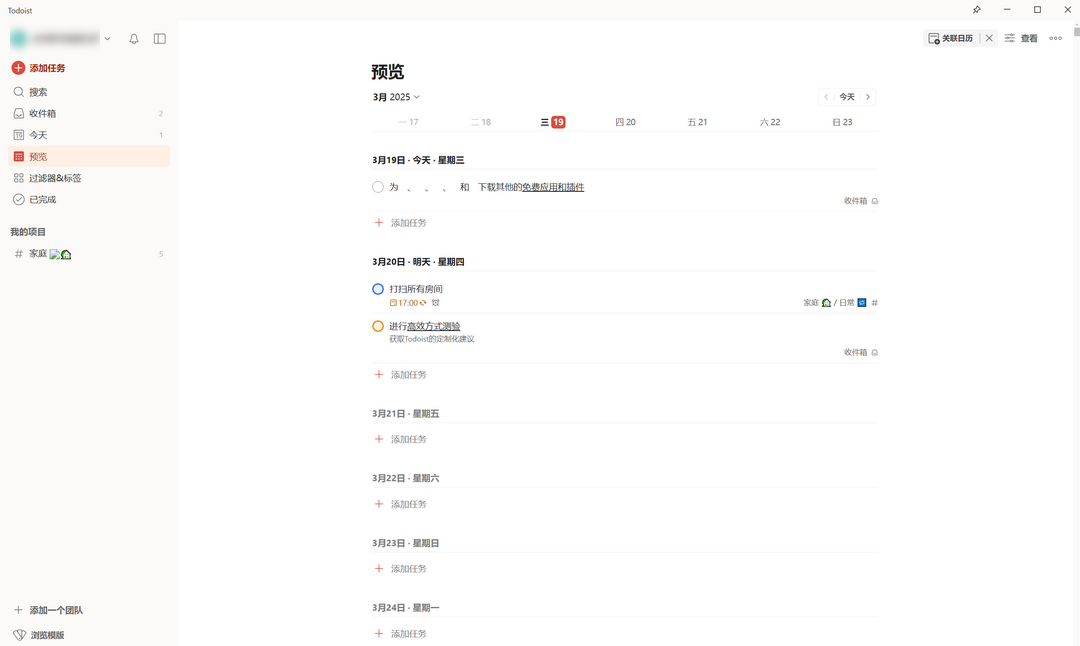
Task: Click the 收件箱 lock icon under 进行高效方式测验
Action: (874, 351)
